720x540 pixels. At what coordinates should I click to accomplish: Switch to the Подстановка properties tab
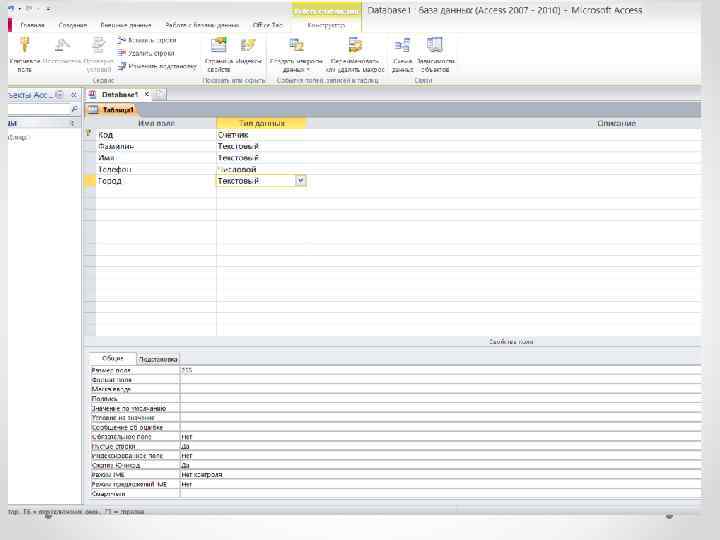tap(158, 359)
